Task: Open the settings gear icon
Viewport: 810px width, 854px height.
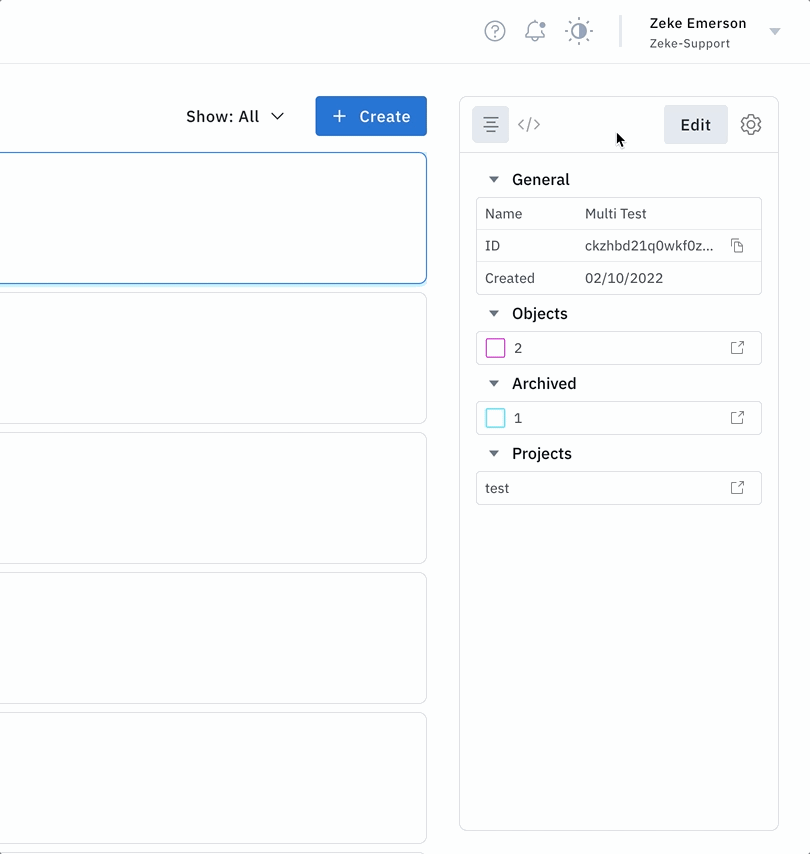Action: click(751, 125)
